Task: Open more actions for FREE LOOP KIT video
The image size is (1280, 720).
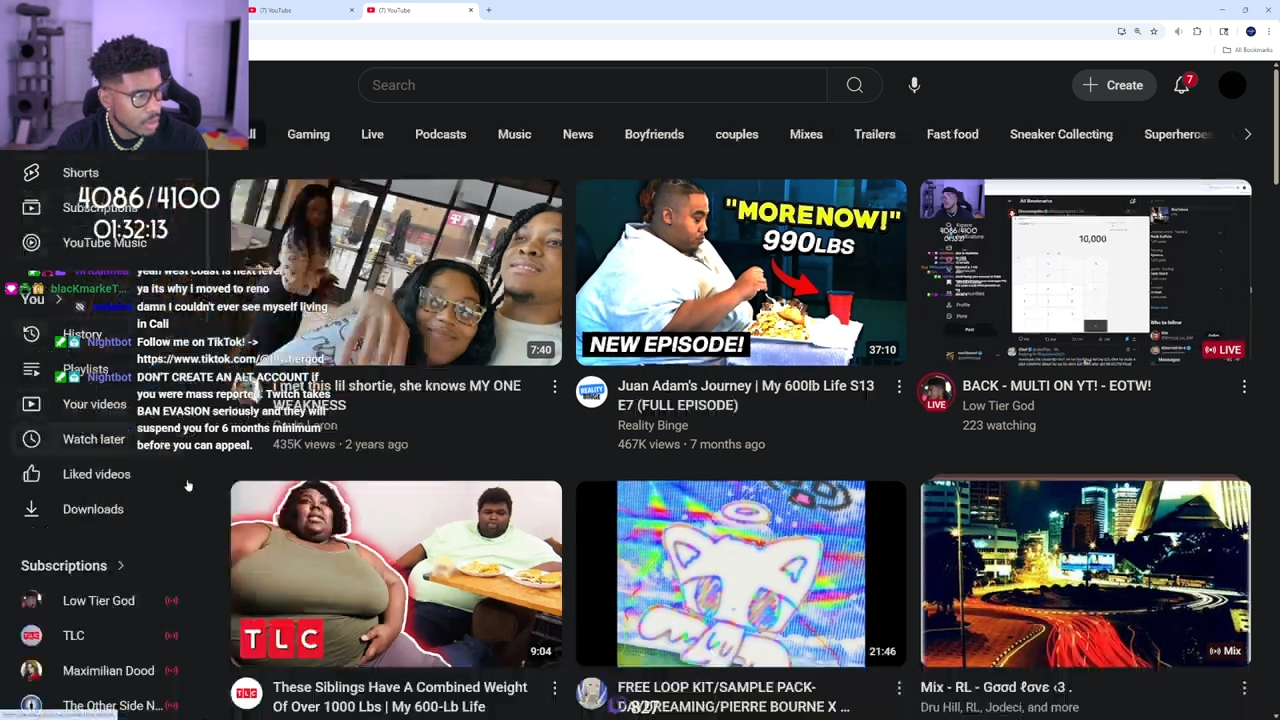Action: click(x=899, y=688)
